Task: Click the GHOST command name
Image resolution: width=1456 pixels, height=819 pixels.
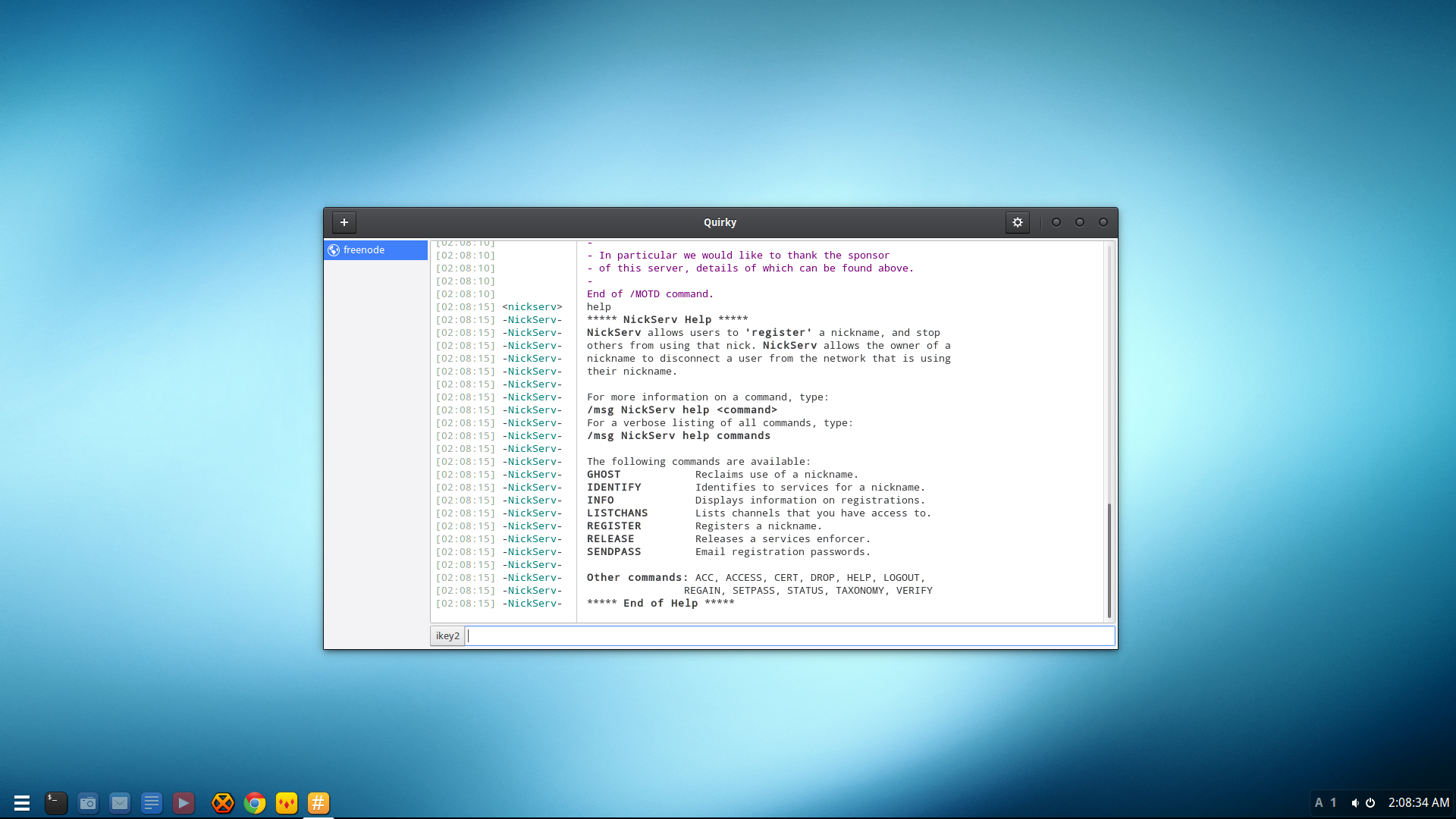Action: 604,475
